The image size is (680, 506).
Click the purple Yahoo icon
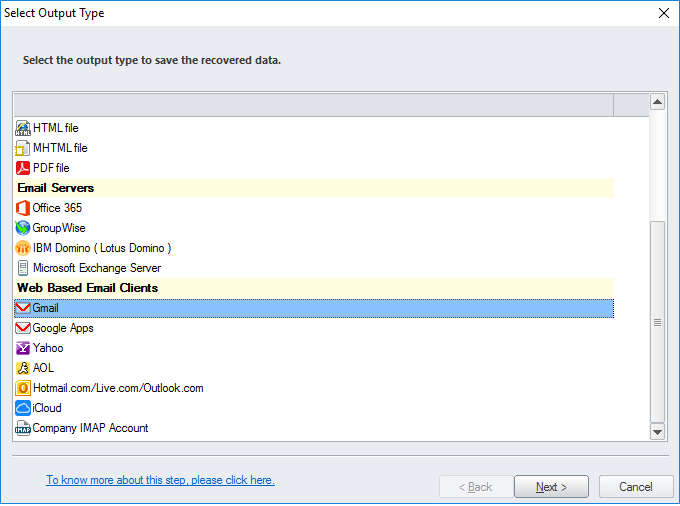pos(23,348)
